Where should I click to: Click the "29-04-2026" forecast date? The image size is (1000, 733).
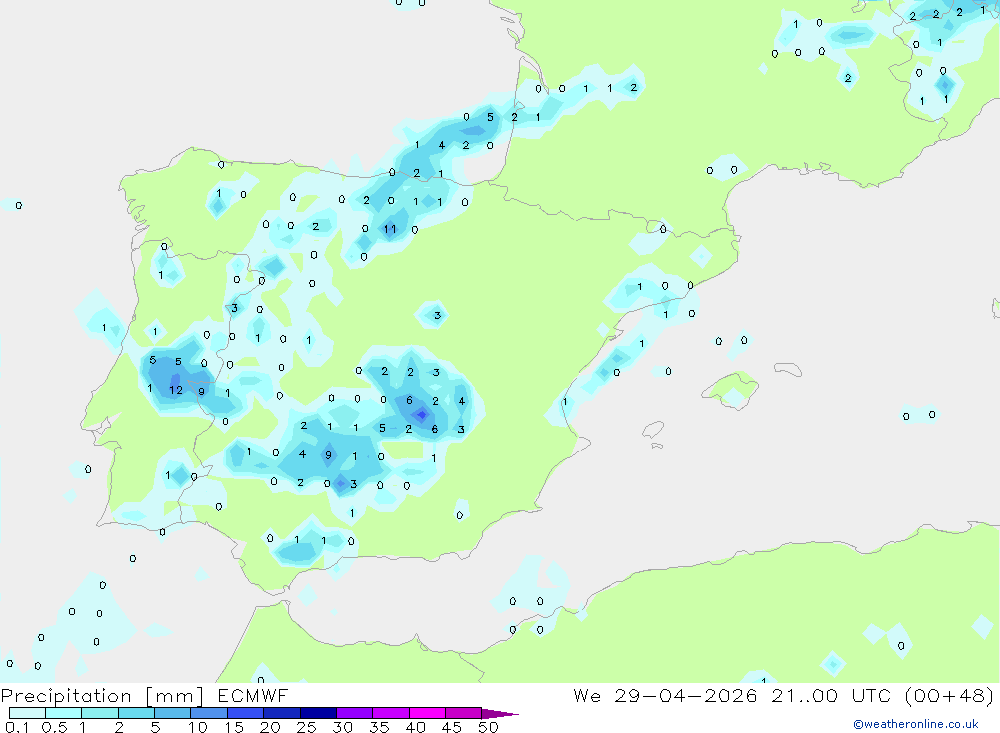(686, 695)
